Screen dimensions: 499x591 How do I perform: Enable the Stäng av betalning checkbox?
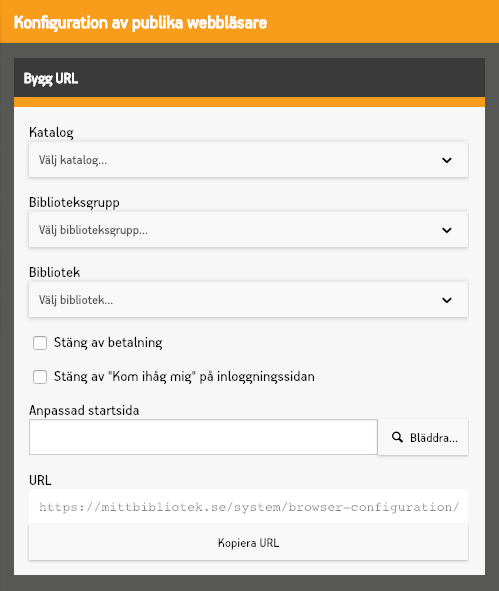click(x=40, y=343)
